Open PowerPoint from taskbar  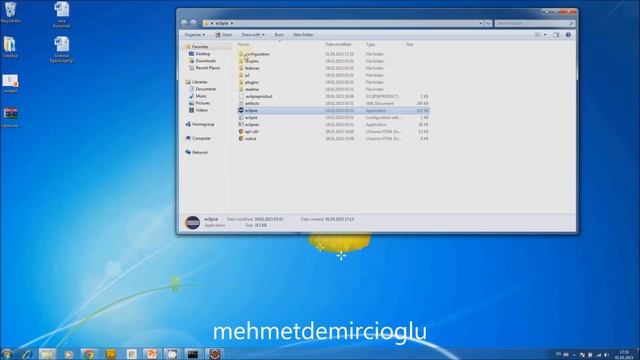pos(152,354)
